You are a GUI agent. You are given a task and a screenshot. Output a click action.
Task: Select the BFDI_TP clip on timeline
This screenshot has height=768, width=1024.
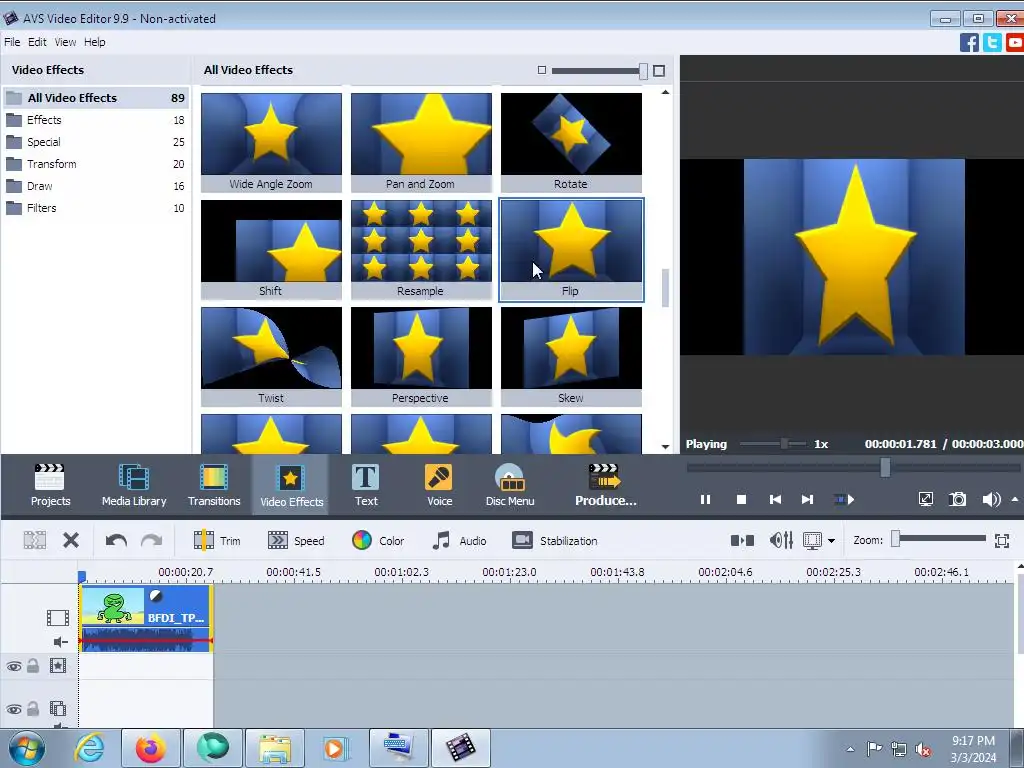coord(146,618)
